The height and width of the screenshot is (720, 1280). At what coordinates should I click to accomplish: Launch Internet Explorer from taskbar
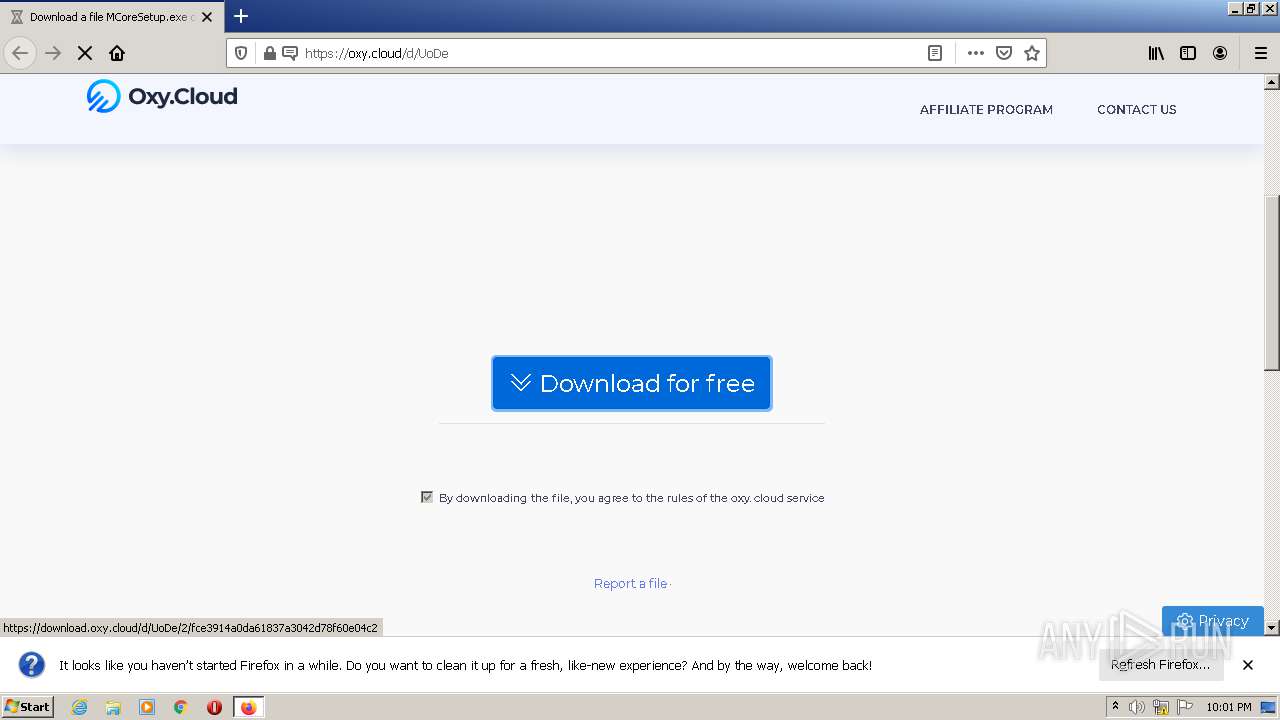pyautogui.click(x=79, y=707)
